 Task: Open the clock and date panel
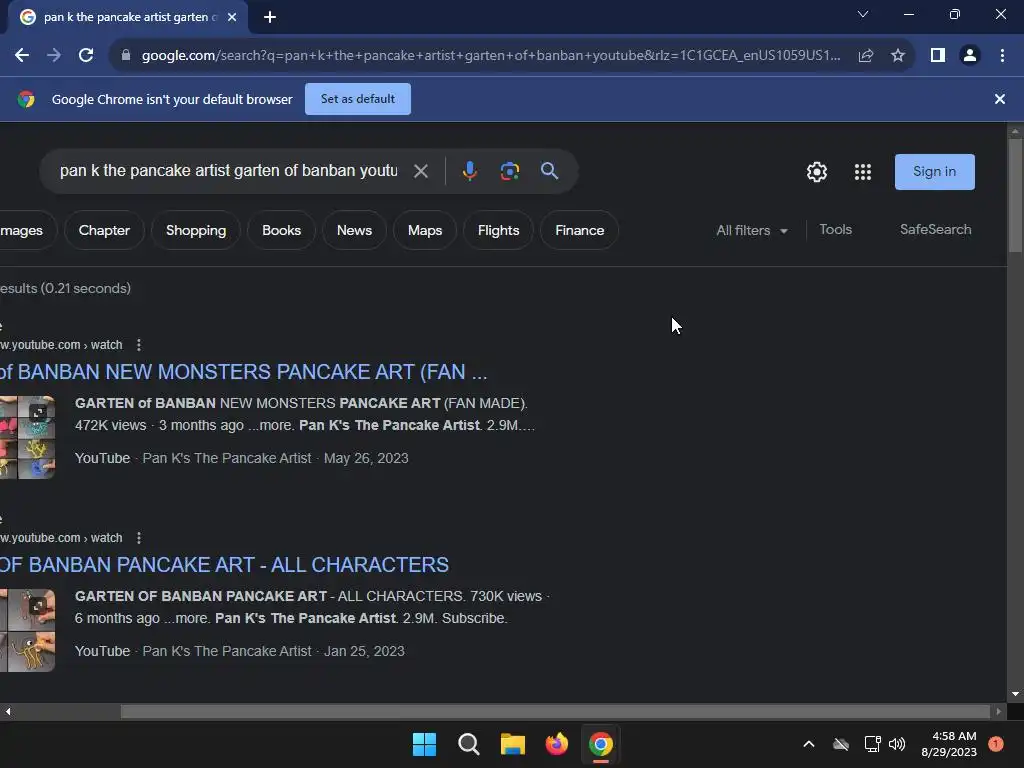[x=949, y=744]
